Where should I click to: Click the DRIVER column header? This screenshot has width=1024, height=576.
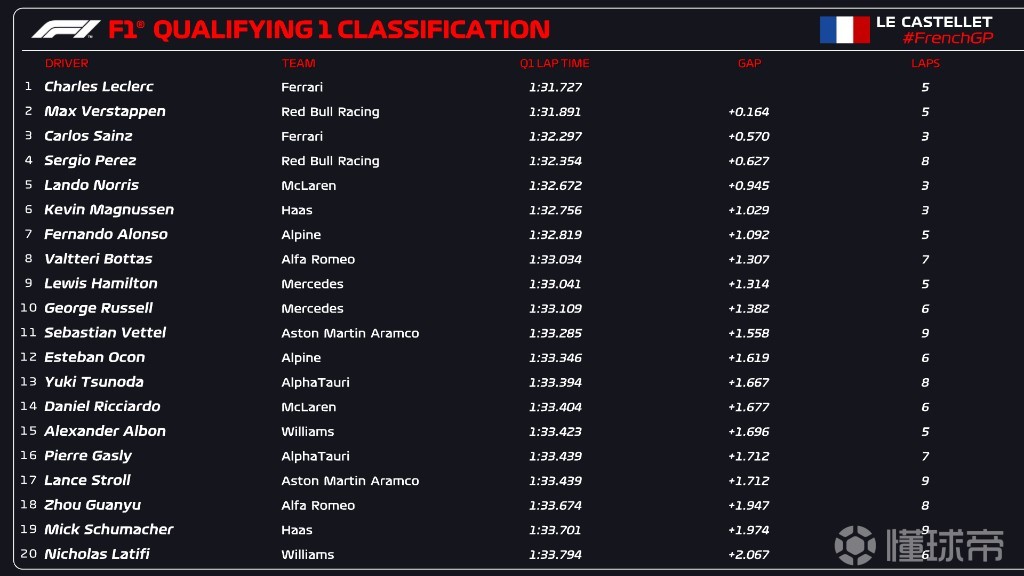[x=67, y=63]
